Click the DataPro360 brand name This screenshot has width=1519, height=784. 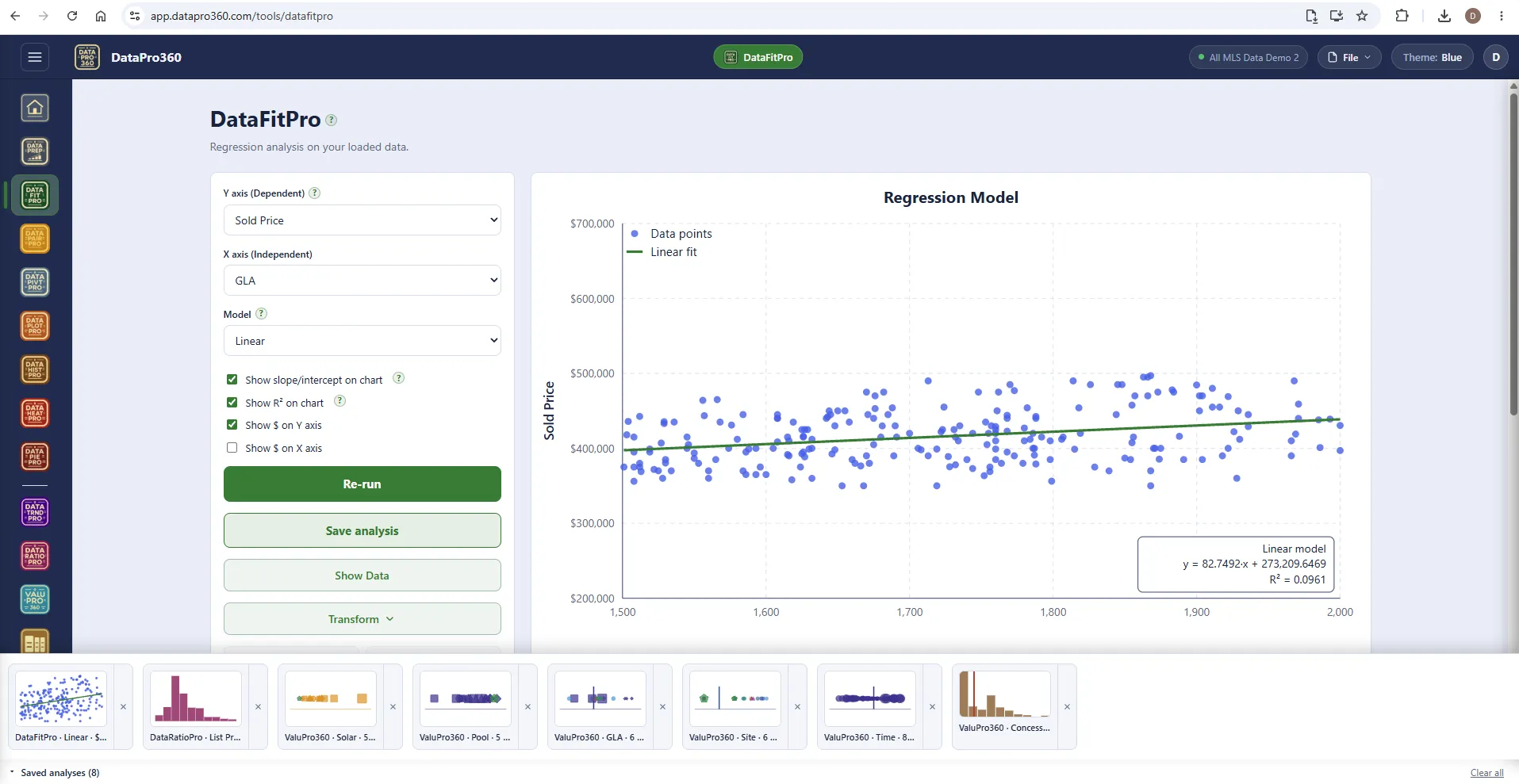146,57
